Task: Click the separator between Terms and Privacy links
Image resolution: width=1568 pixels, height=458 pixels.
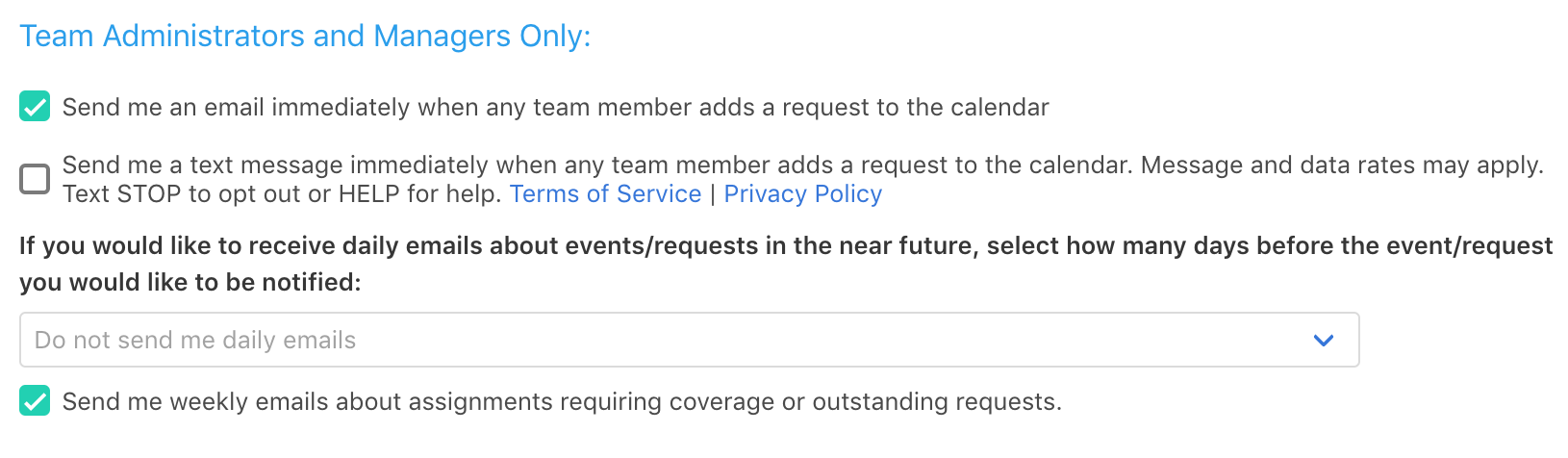Action: point(713,194)
